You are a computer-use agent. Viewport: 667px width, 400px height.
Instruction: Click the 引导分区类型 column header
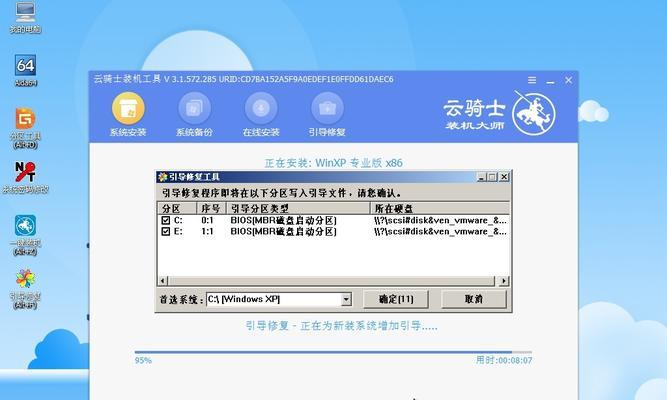pyautogui.click(x=298, y=209)
